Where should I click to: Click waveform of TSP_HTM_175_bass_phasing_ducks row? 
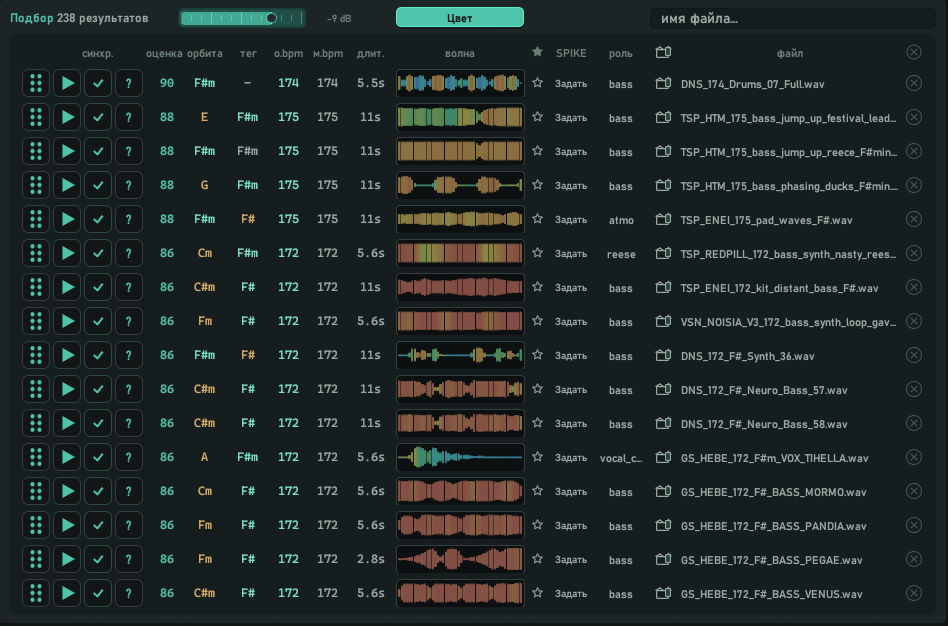(x=460, y=185)
